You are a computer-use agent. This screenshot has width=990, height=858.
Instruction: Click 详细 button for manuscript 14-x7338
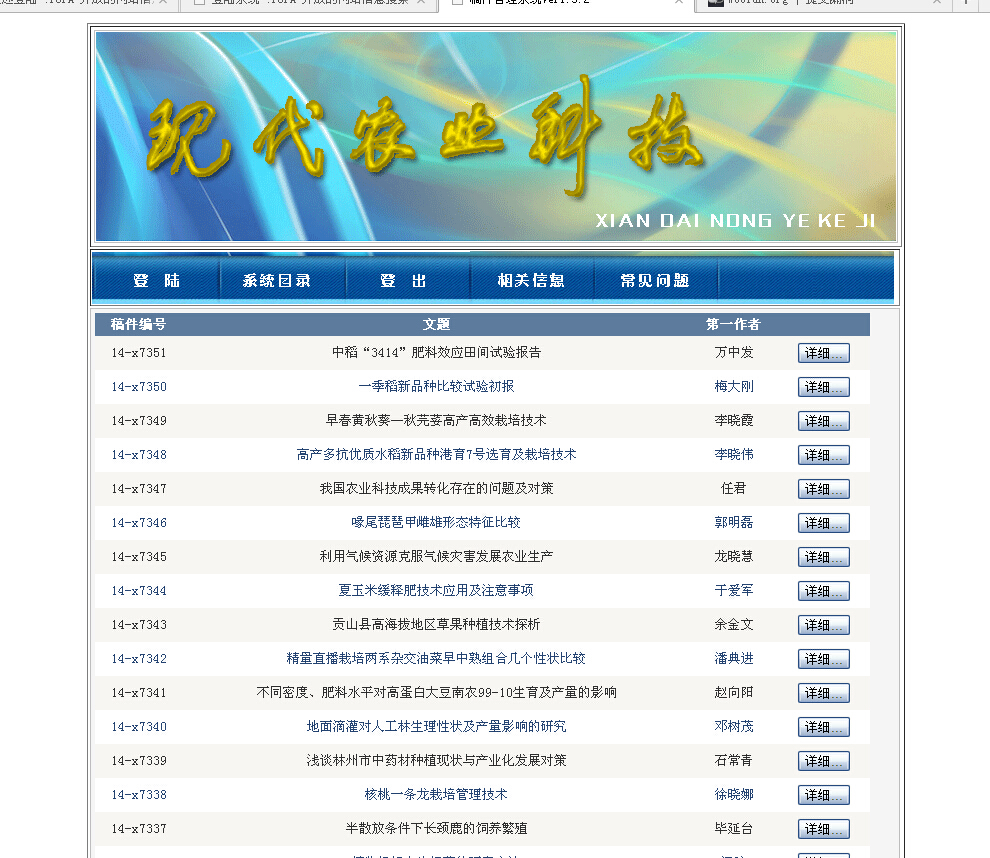823,796
